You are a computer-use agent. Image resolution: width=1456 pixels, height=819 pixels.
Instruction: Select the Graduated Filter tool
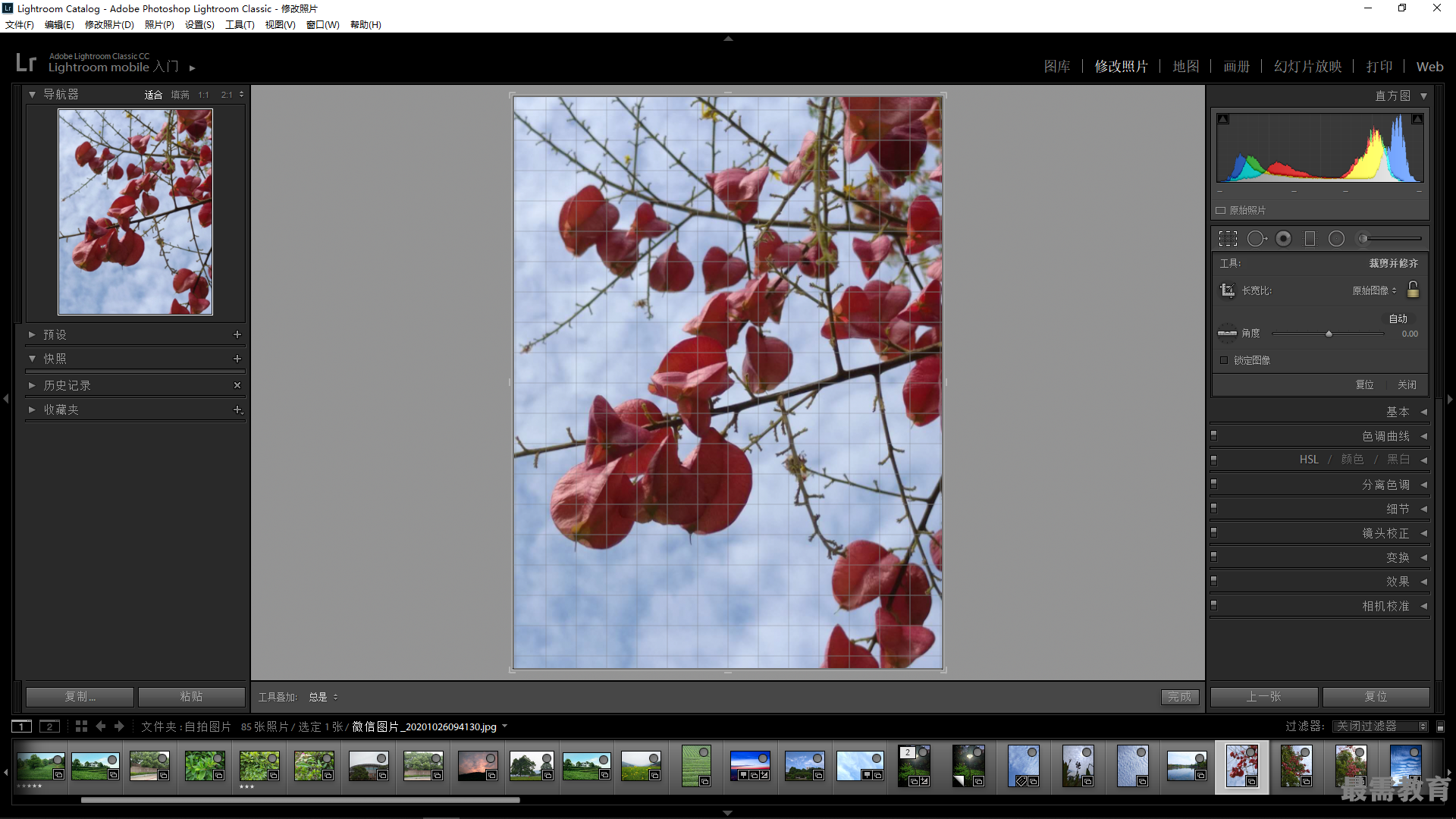[x=1310, y=239]
